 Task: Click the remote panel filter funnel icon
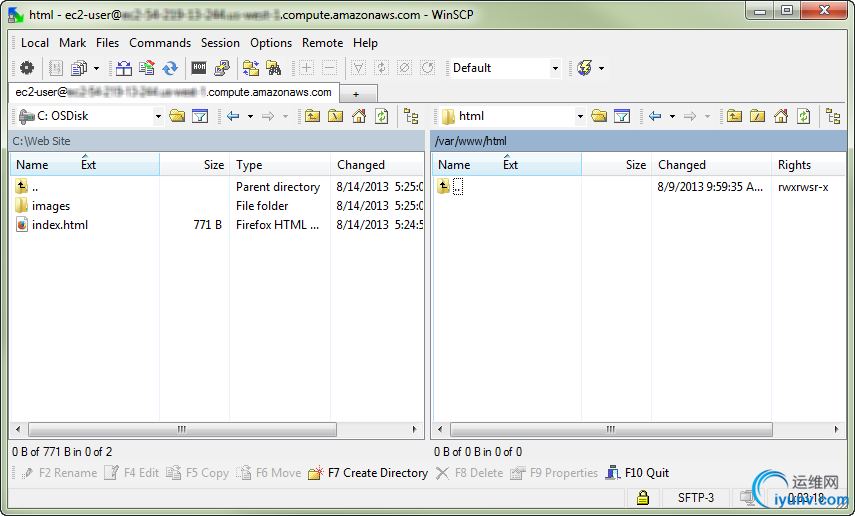pos(622,116)
